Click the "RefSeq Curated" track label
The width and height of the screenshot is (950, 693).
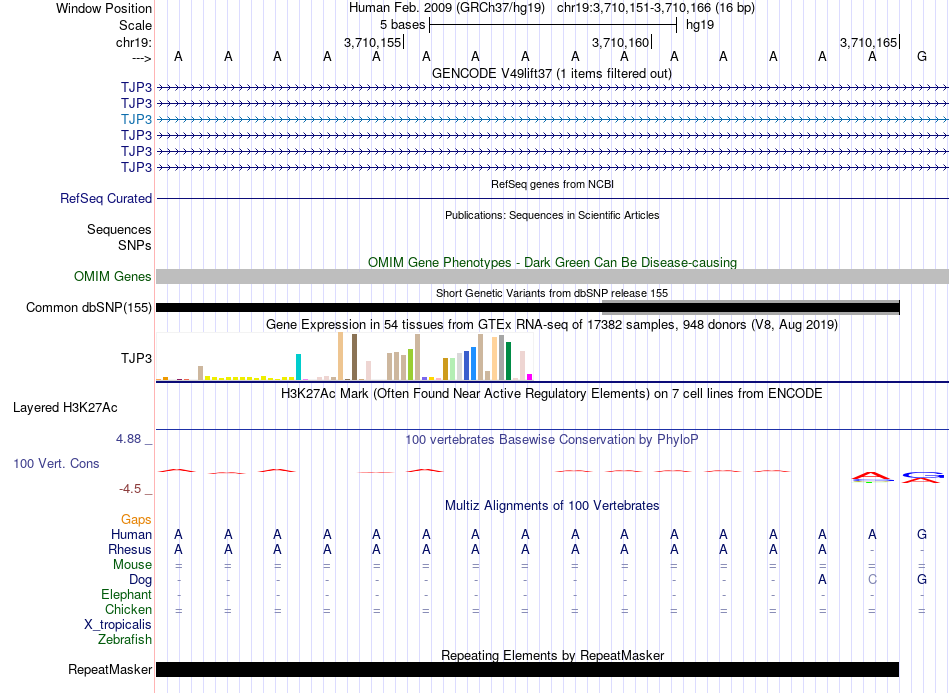click(x=106, y=198)
